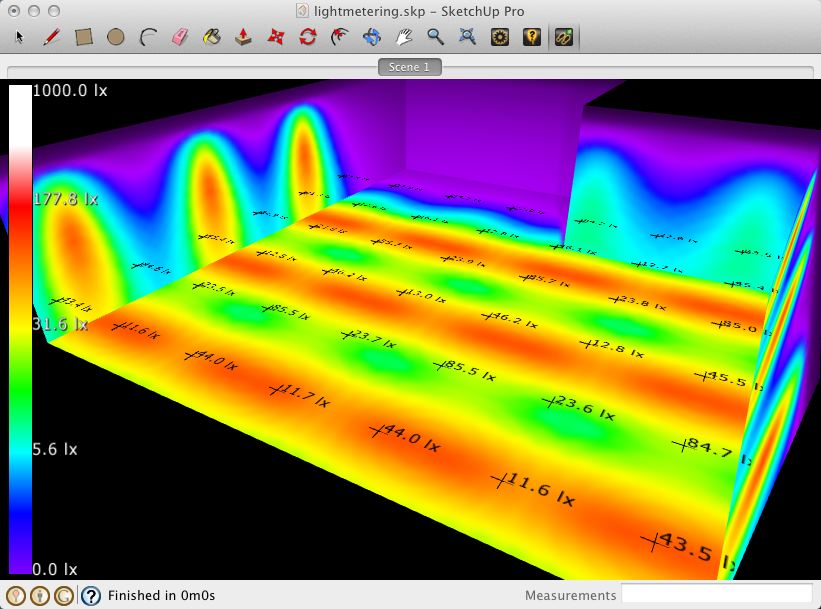Image resolution: width=821 pixels, height=609 pixels.
Task: Click the geo-location status bar icon
Action: pos(16,595)
